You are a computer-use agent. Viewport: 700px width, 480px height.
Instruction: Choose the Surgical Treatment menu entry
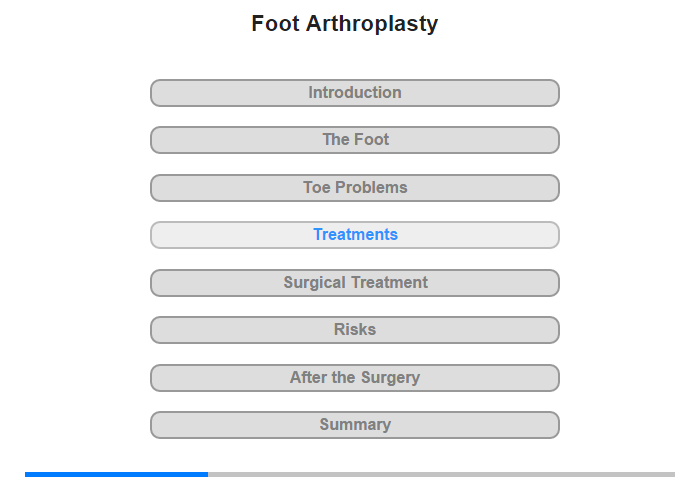[355, 283]
